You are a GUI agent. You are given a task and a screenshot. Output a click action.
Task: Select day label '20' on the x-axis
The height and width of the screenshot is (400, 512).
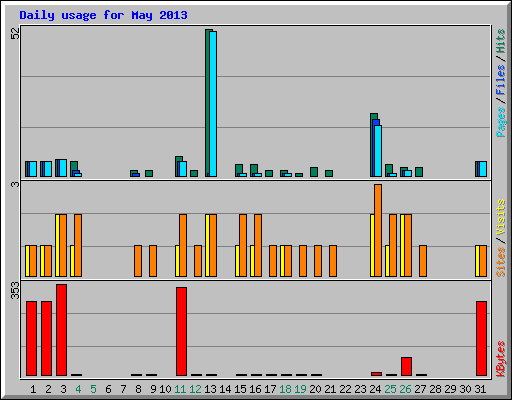click(x=315, y=389)
